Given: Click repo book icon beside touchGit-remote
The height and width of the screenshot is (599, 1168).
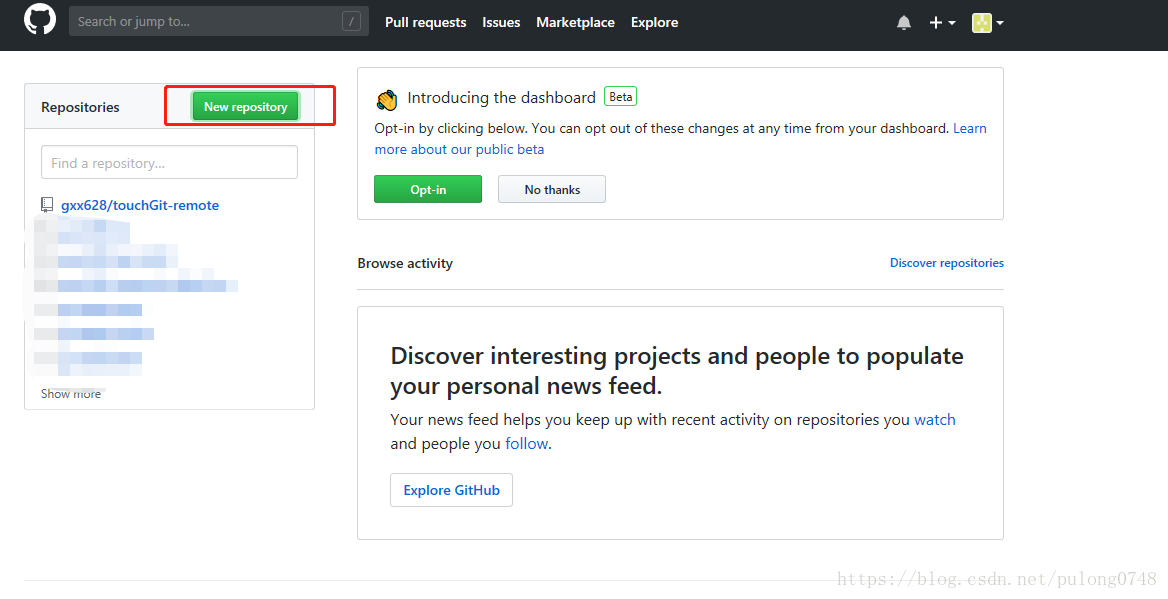Looking at the screenshot, I should (x=47, y=205).
